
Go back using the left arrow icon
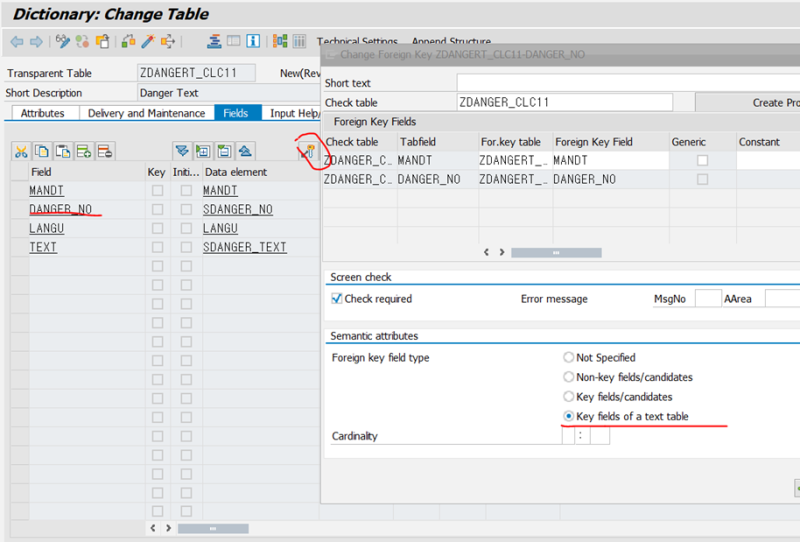[x=16, y=41]
